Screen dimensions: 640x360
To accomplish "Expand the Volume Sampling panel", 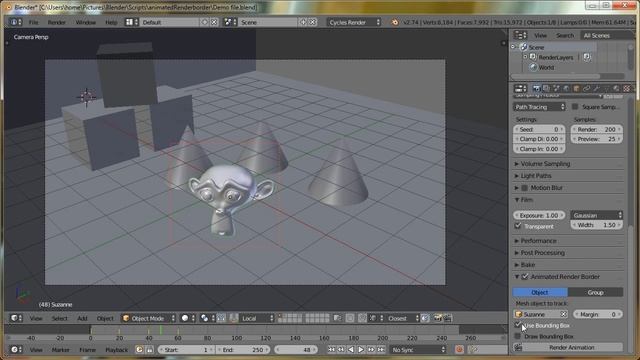I will [x=545, y=164].
